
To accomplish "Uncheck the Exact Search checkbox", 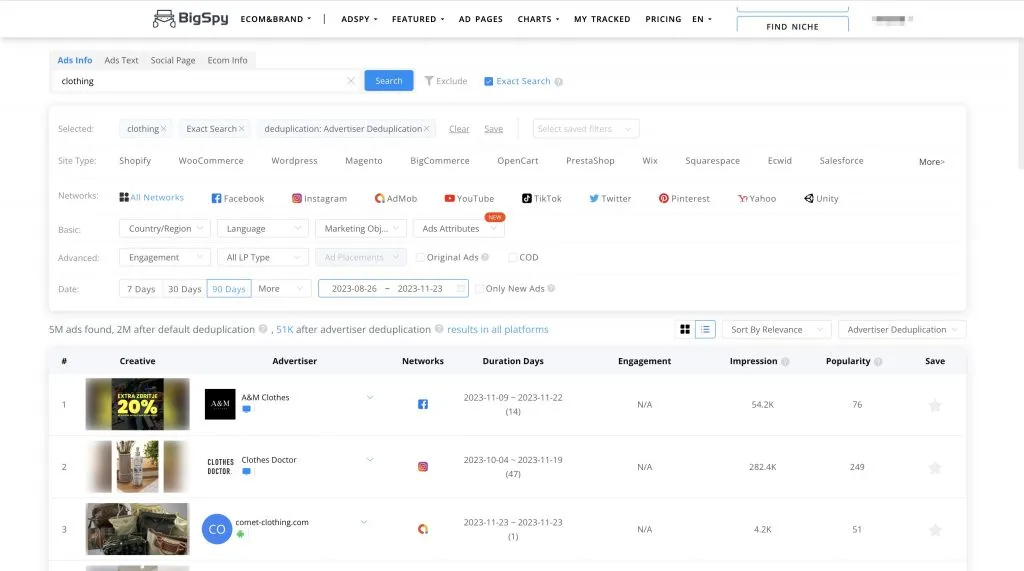I will 488,81.
